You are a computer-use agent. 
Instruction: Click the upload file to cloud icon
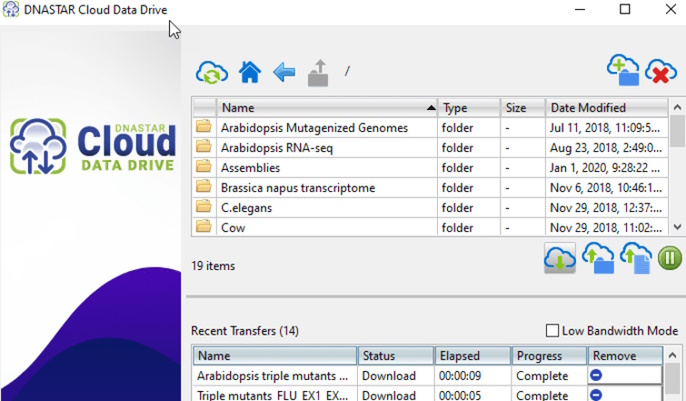pyautogui.click(x=636, y=258)
